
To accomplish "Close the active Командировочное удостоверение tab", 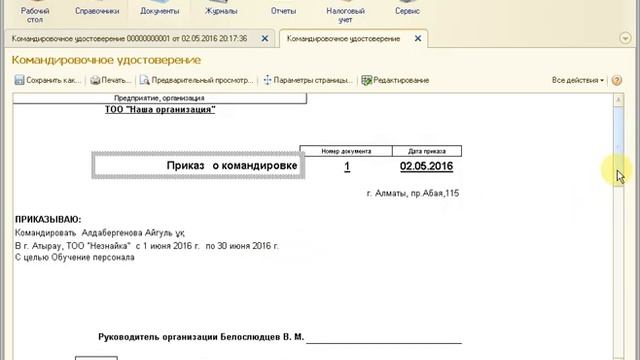I will 418,38.
